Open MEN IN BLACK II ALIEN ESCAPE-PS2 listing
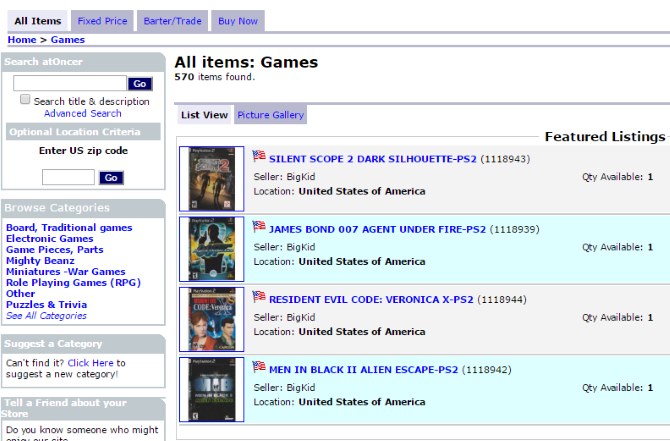This screenshot has width=670, height=441. tap(363, 370)
